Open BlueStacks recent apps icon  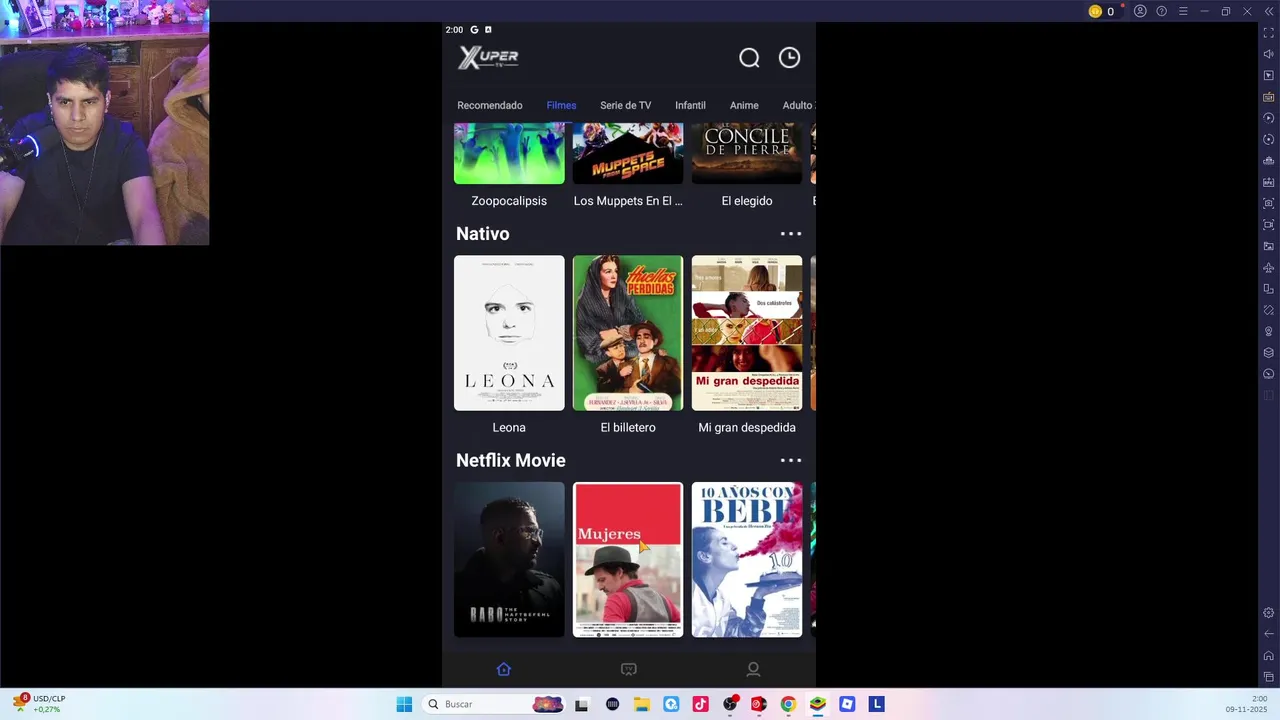[x=1269, y=677]
